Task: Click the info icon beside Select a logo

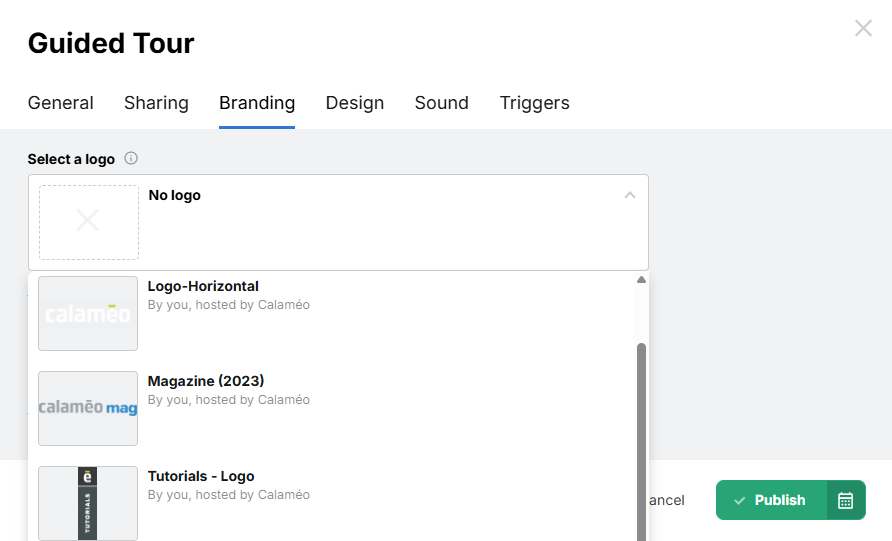Action: [131, 158]
